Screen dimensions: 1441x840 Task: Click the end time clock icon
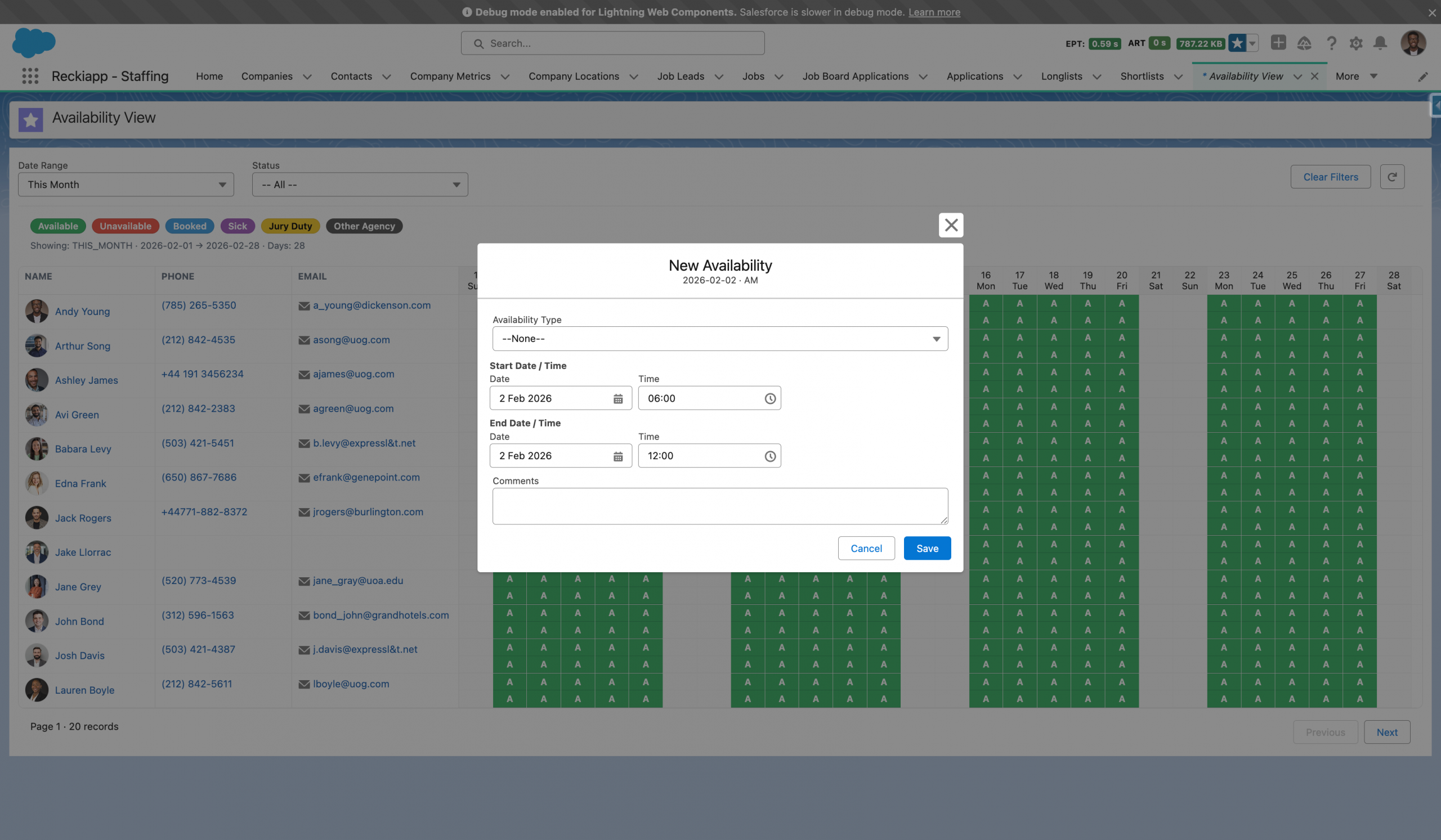[769, 456]
